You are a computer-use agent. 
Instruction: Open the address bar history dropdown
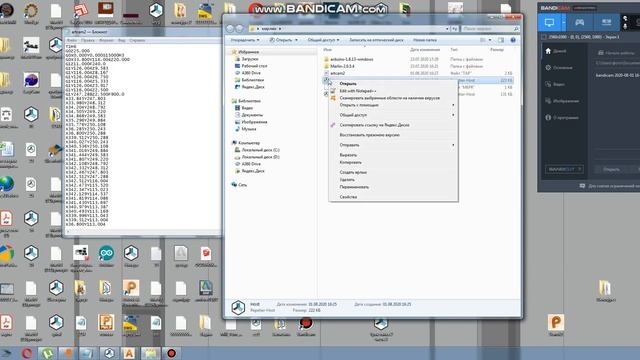447,29
